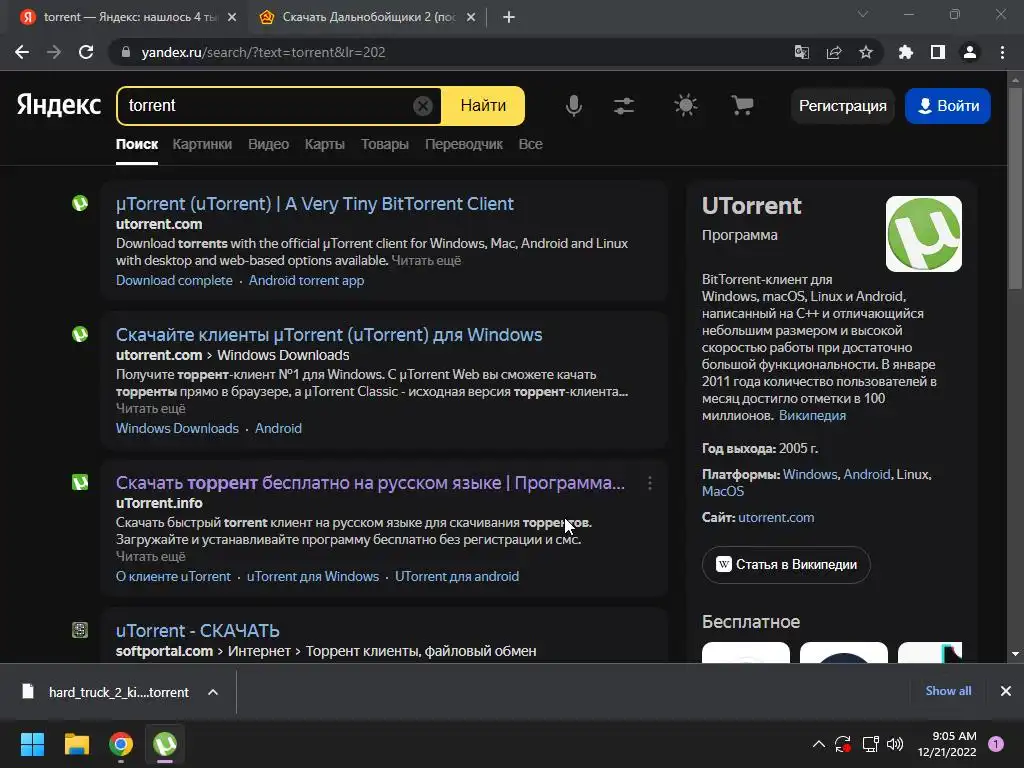This screenshot has height=768, width=1024.
Task: Start voice search with the microphone icon
Action: 573,105
